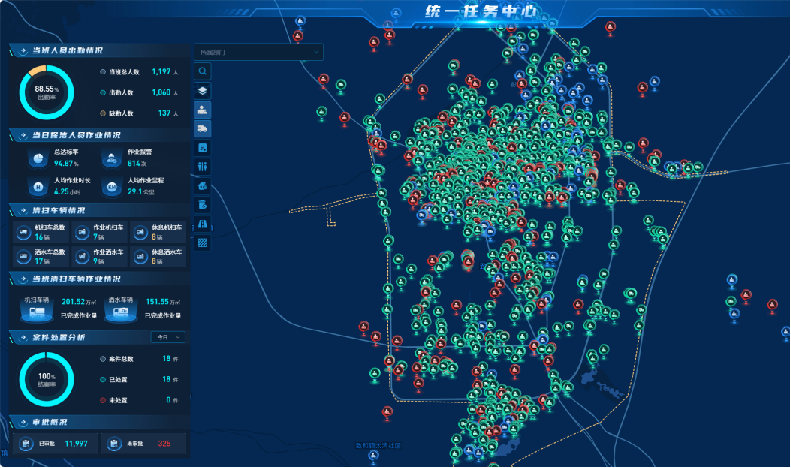Select the 当班人员出勤情况 section header
Viewport: 791px width, 468px height.
[x=66, y=49]
